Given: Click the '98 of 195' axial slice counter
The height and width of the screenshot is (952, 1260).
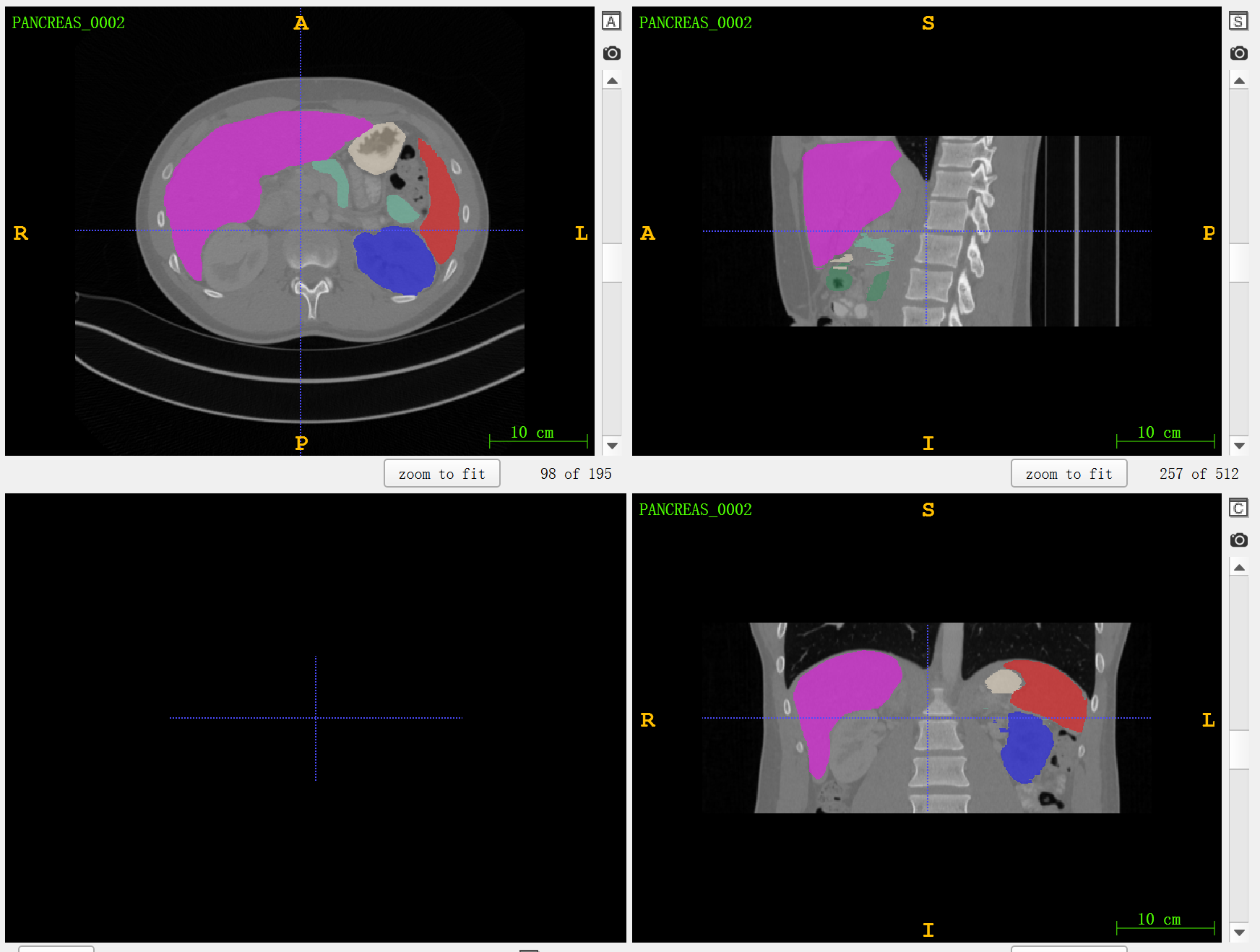Looking at the screenshot, I should (576, 474).
